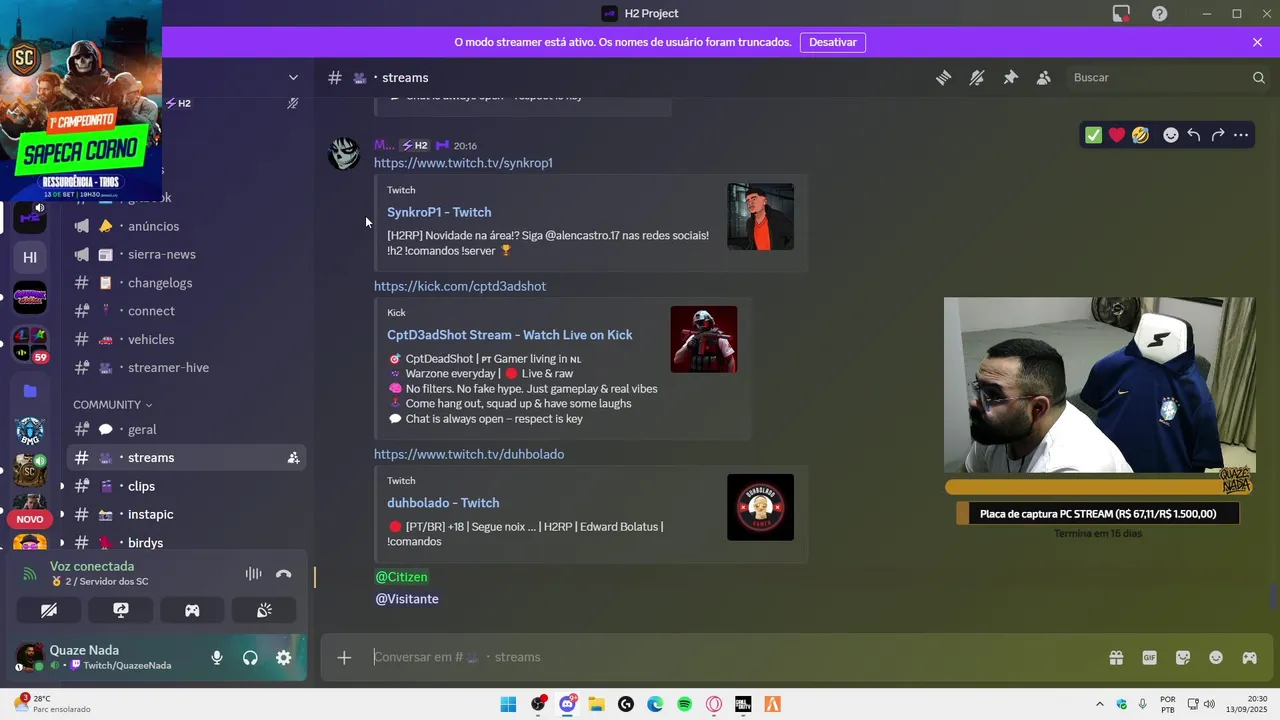Open the Threads icon in channel header
This screenshot has height=720, width=1280.
(943, 78)
